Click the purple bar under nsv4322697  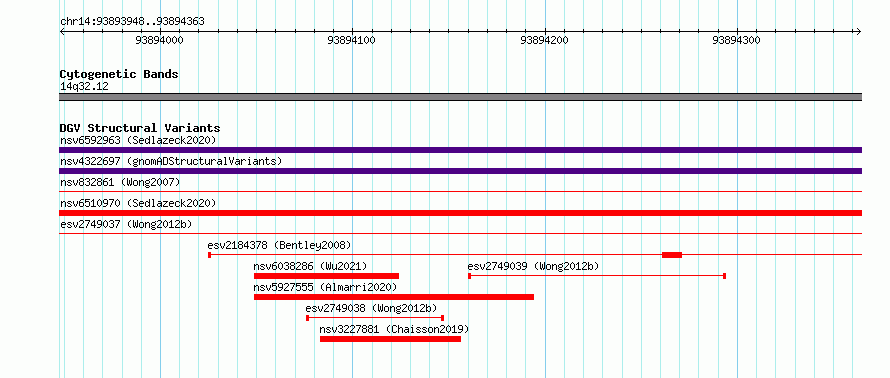pos(460,171)
